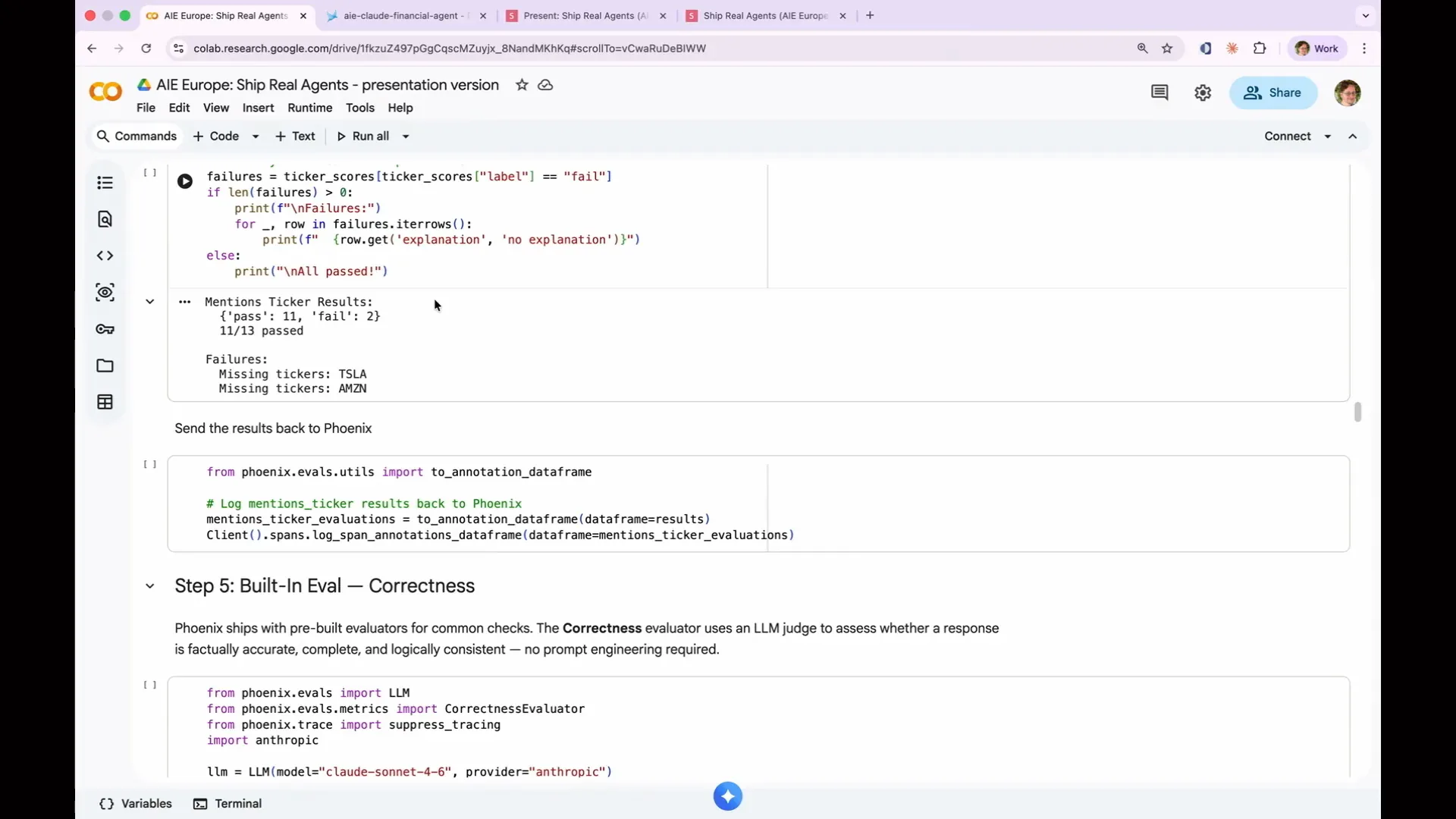The width and height of the screenshot is (1456, 819).
Task: Select the to_annotation_dataframe import cell
Action: point(758,504)
